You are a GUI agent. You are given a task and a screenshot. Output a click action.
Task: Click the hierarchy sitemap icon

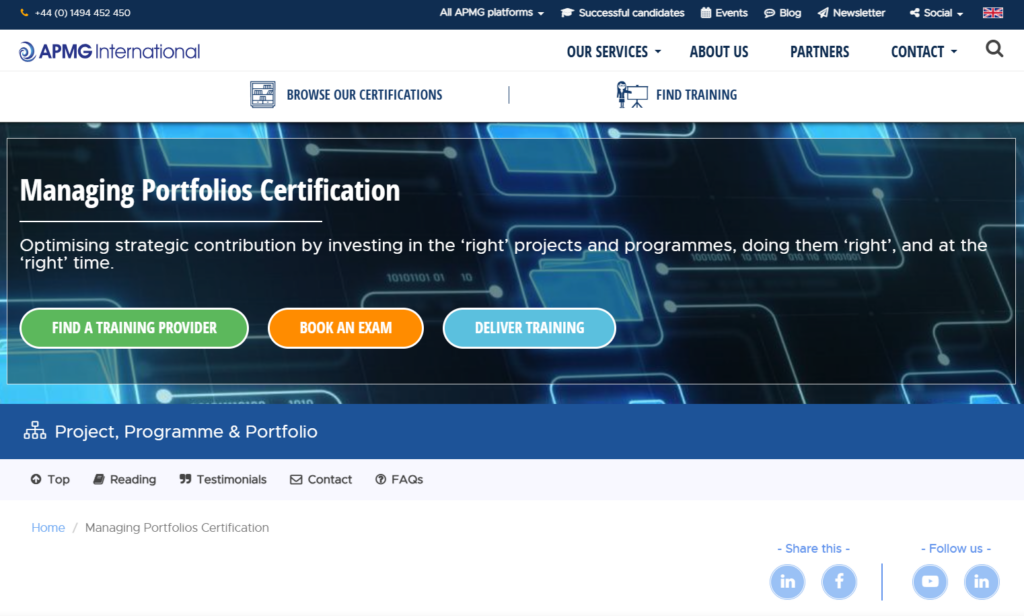tap(35, 431)
